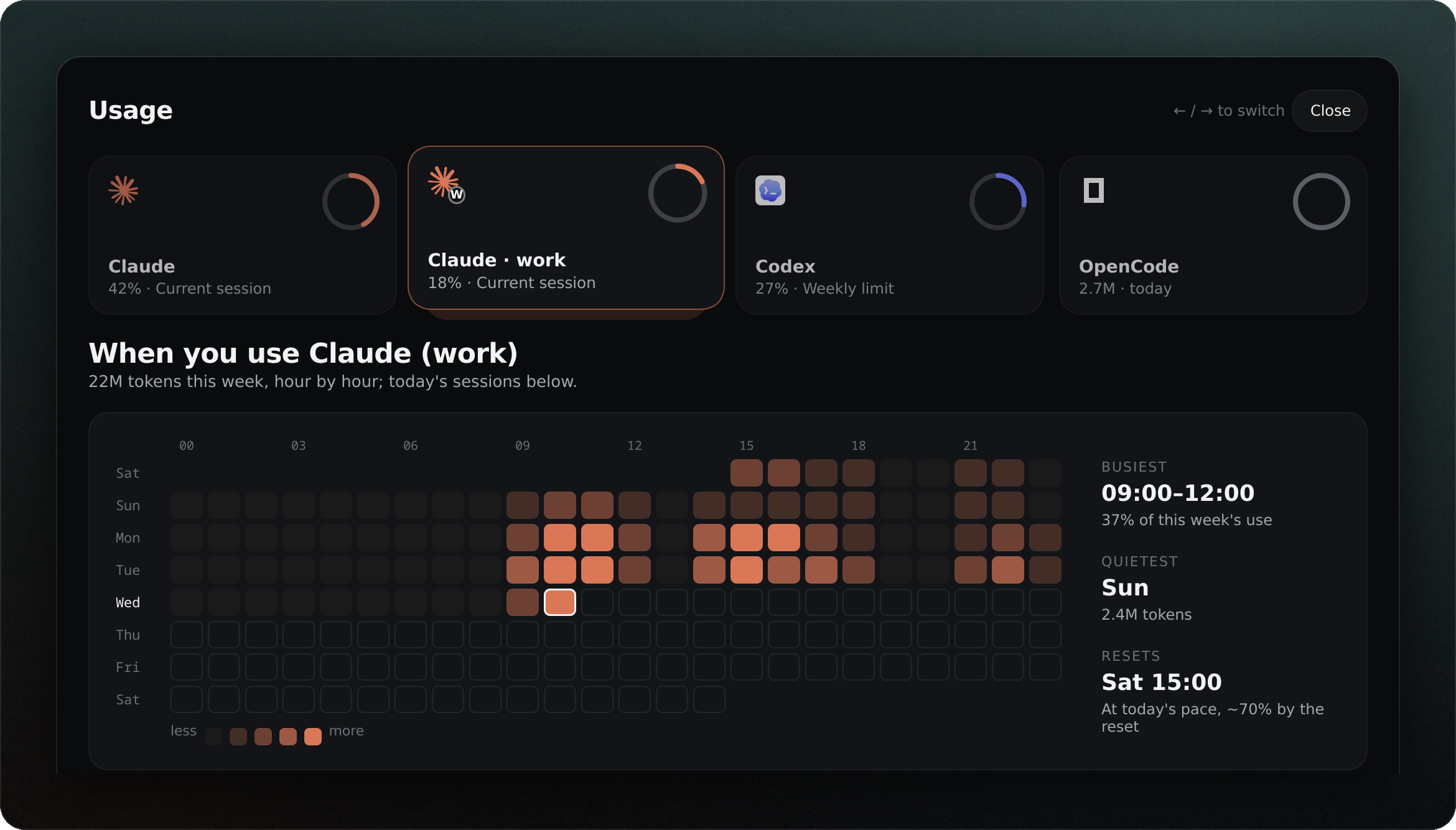Click the Thu 00:00 empty heatmap cell
Viewport: 1456px width, 830px height.
(187, 635)
